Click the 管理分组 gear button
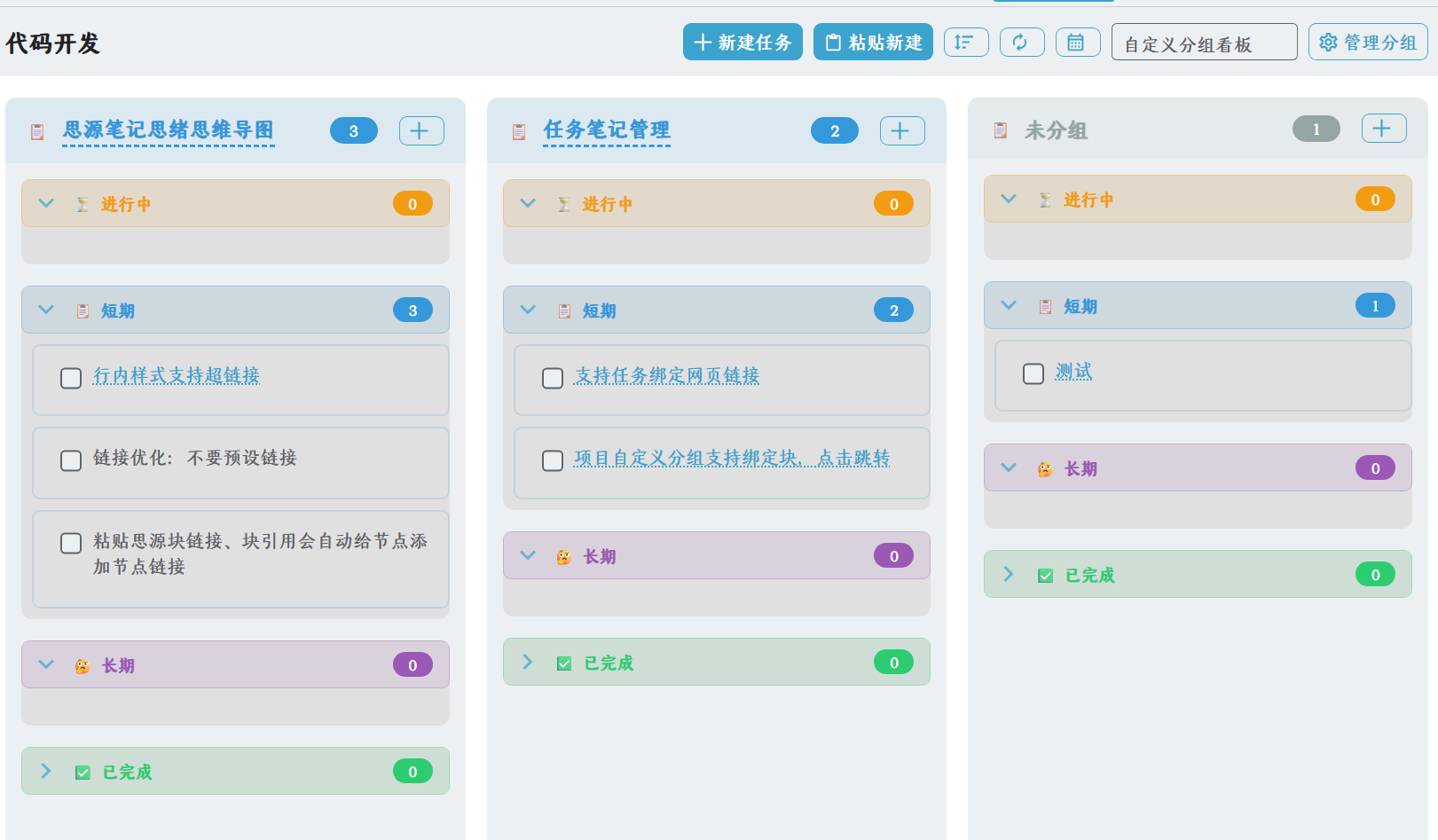Screen dimensions: 1438x840 1367,43
